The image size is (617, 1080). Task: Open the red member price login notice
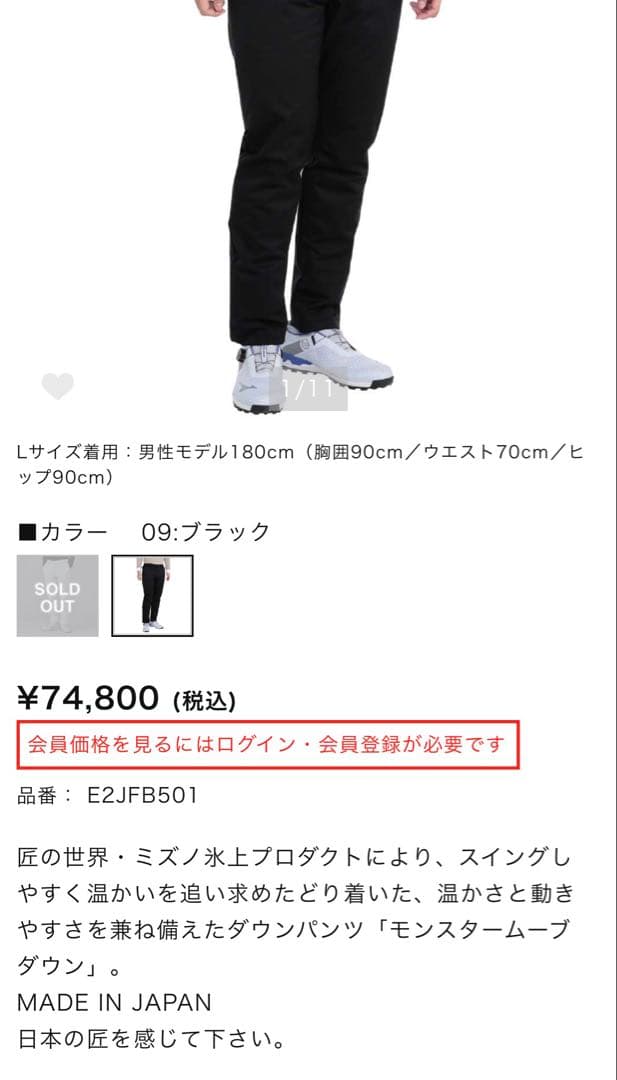point(268,745)
